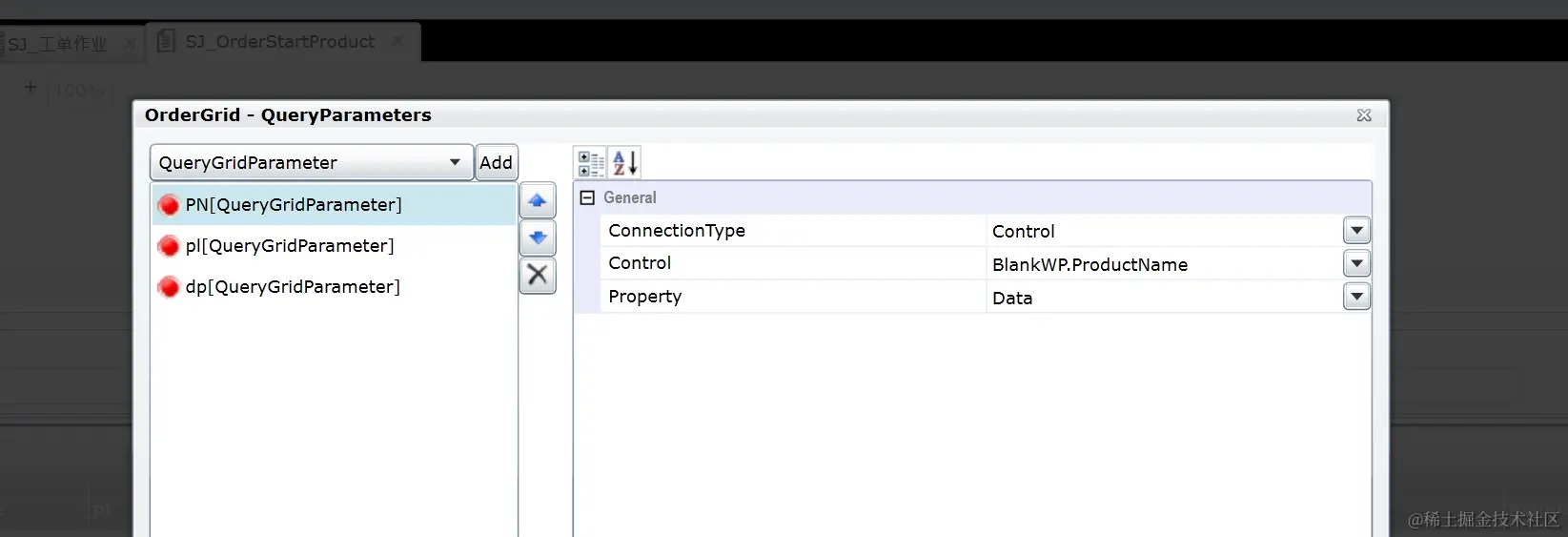Open the QueryGridParameter type dropdown
The height and width of the screenshot is (537, 1568).
[312, 162]
